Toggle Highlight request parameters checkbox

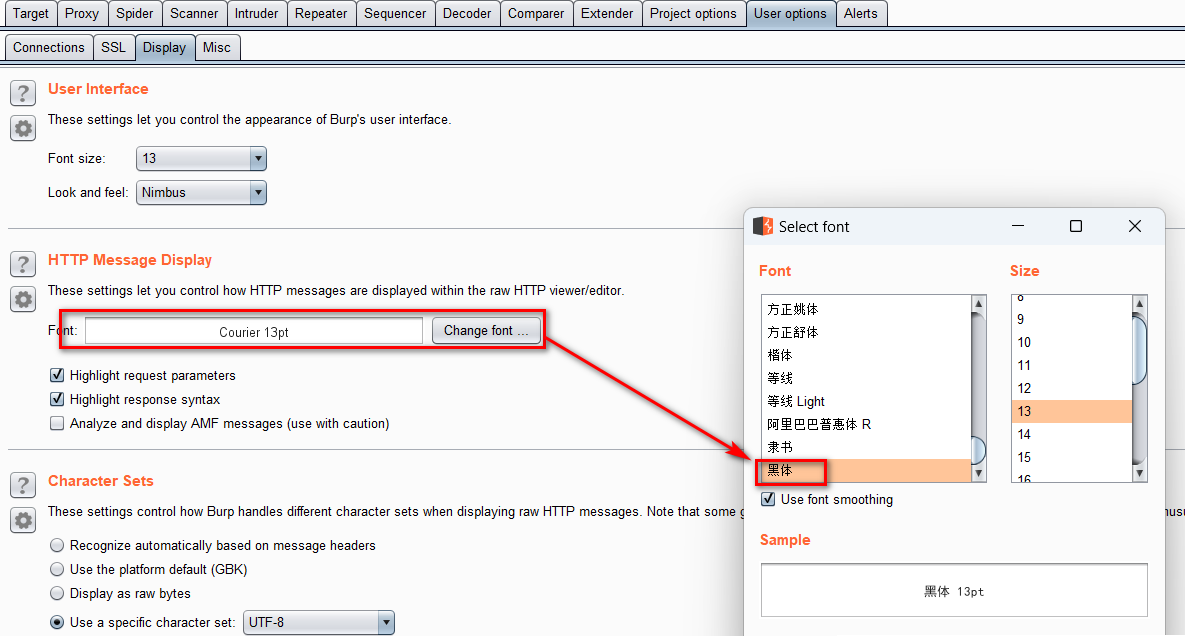tap(57, 375)
